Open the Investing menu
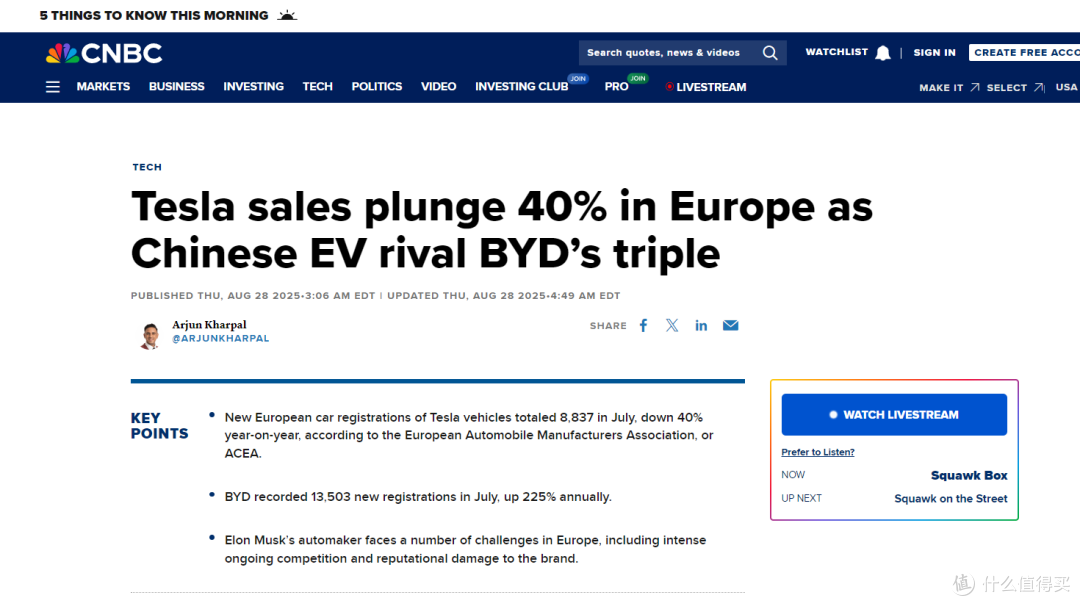This screenshot has height=606, width=1080. tap(253, 87)
